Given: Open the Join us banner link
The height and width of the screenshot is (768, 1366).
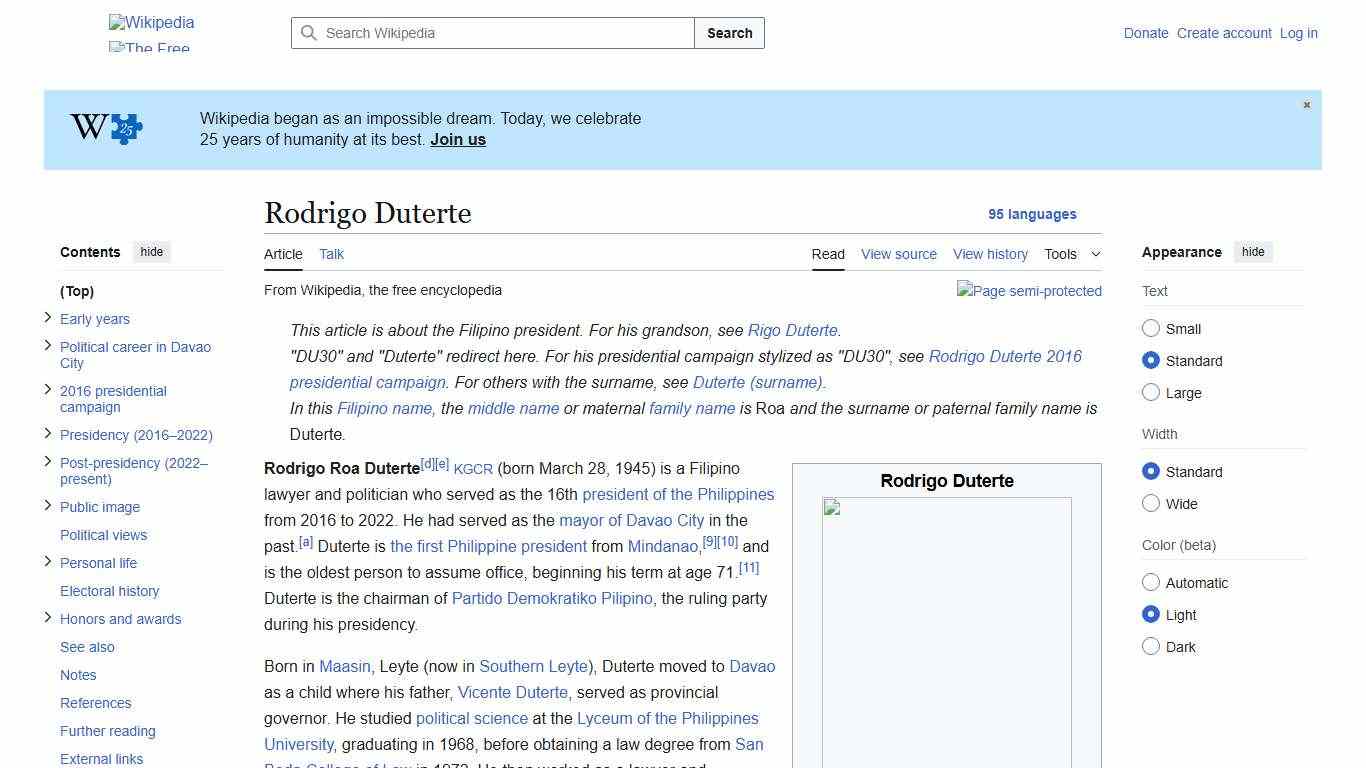Looking at the screenshot, I should 458,139.
